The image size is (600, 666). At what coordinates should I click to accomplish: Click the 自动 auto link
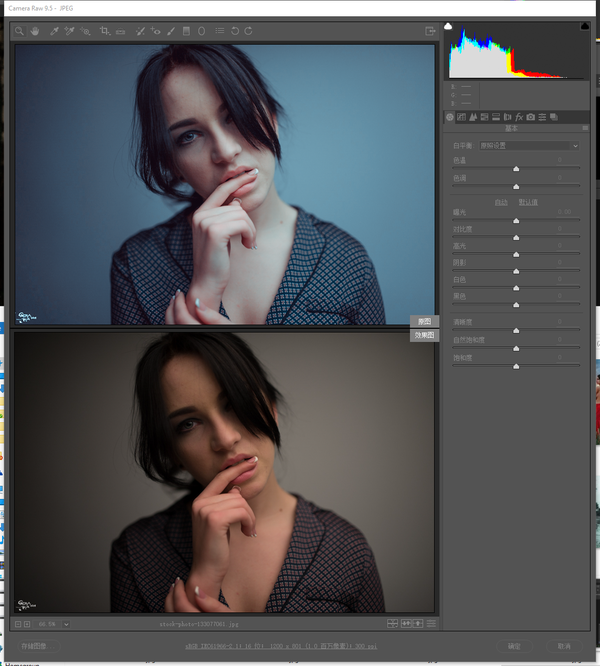(501, 202)
